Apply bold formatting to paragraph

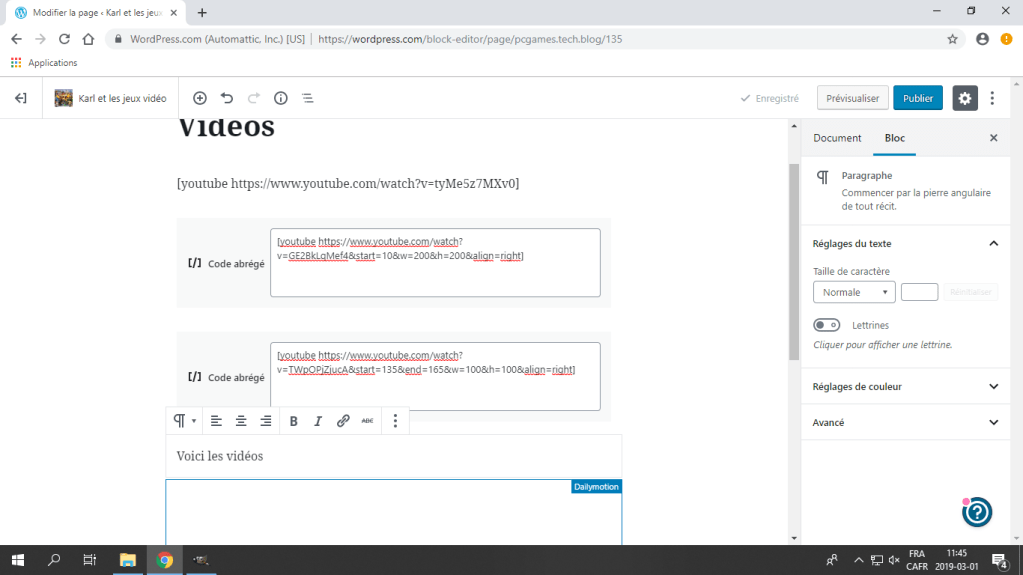294,421
